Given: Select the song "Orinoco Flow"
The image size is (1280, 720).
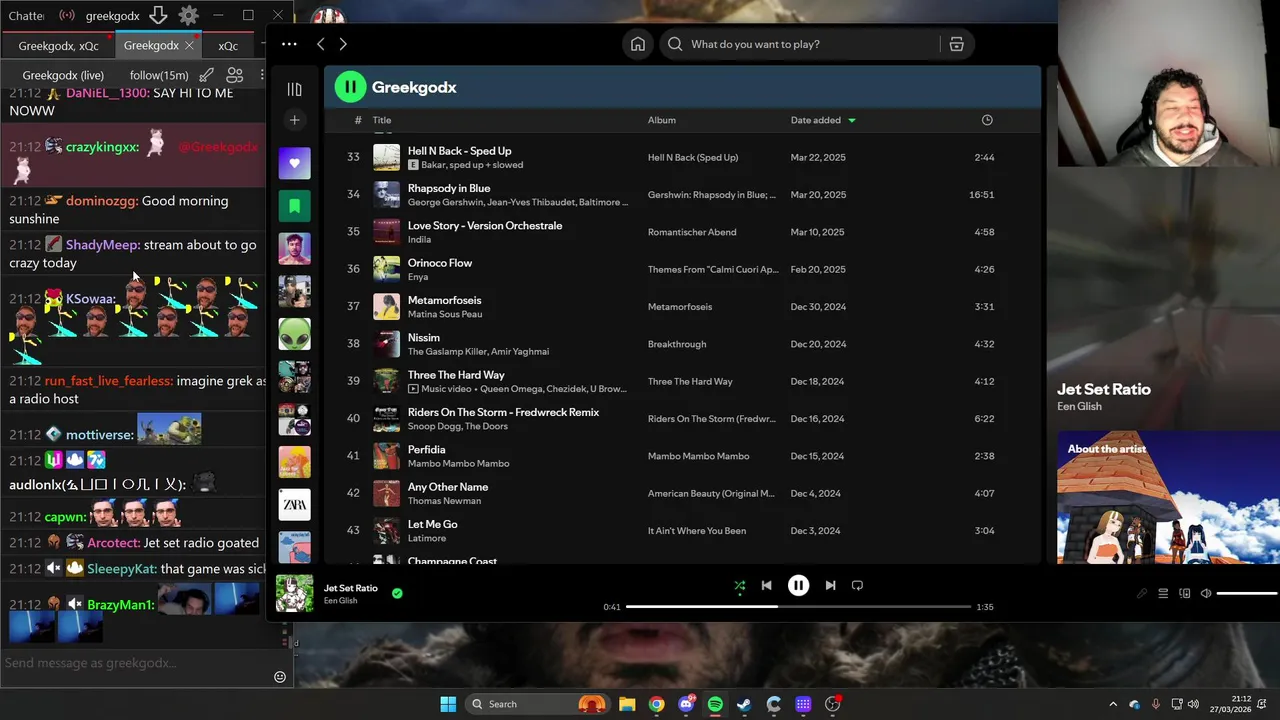Looking at the screenshot, I should [440, 263].
